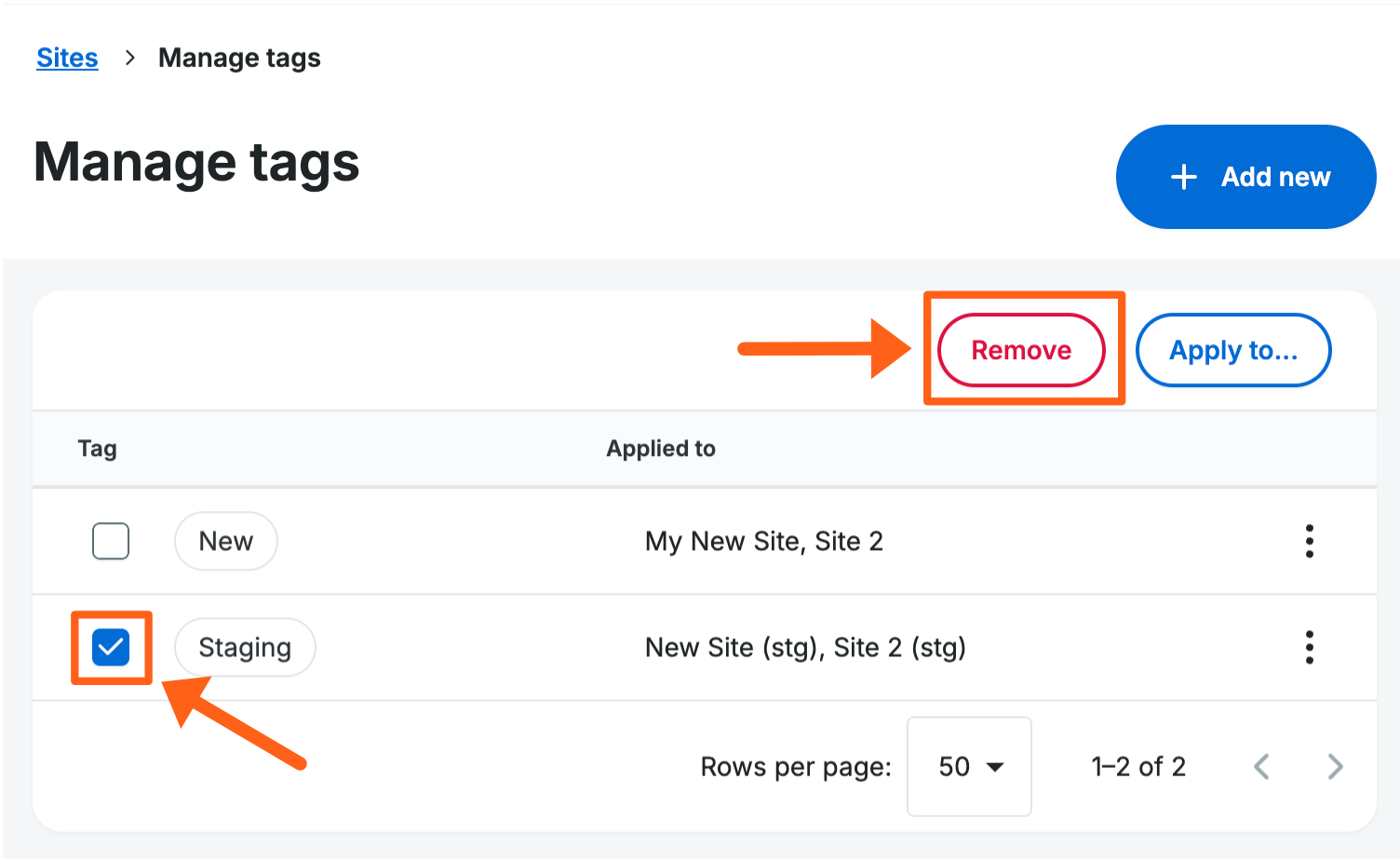
Task: Click the plus icon inside Add new
Action: pyautogui.click(x=1183, y=176)
